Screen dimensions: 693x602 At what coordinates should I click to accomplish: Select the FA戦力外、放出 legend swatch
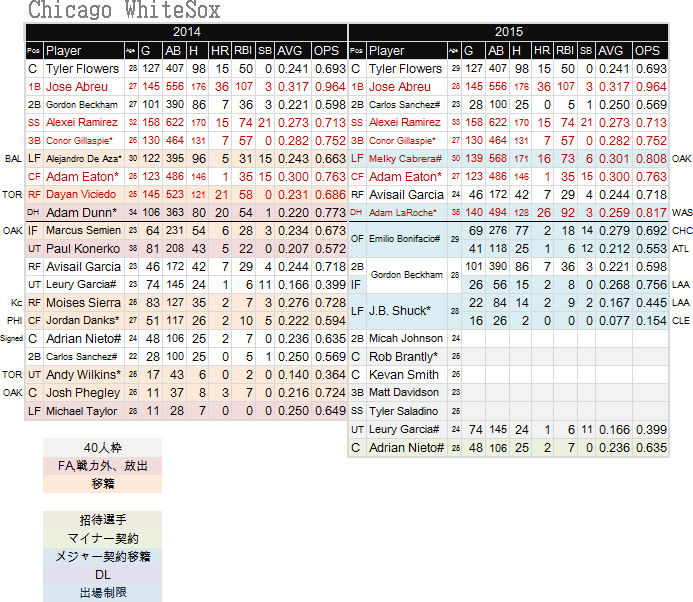pyautogui.click(x=102, y=466)
